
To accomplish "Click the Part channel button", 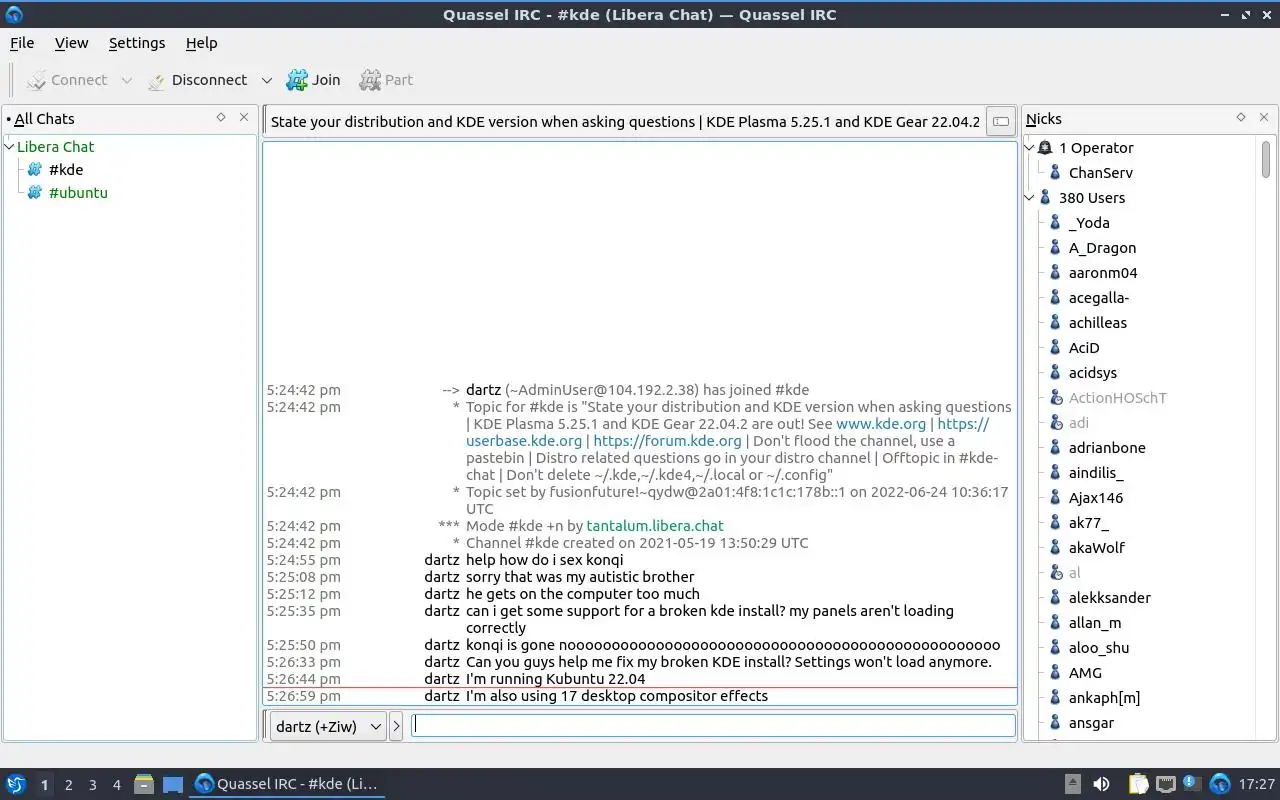I will click(x=386, y=80).
